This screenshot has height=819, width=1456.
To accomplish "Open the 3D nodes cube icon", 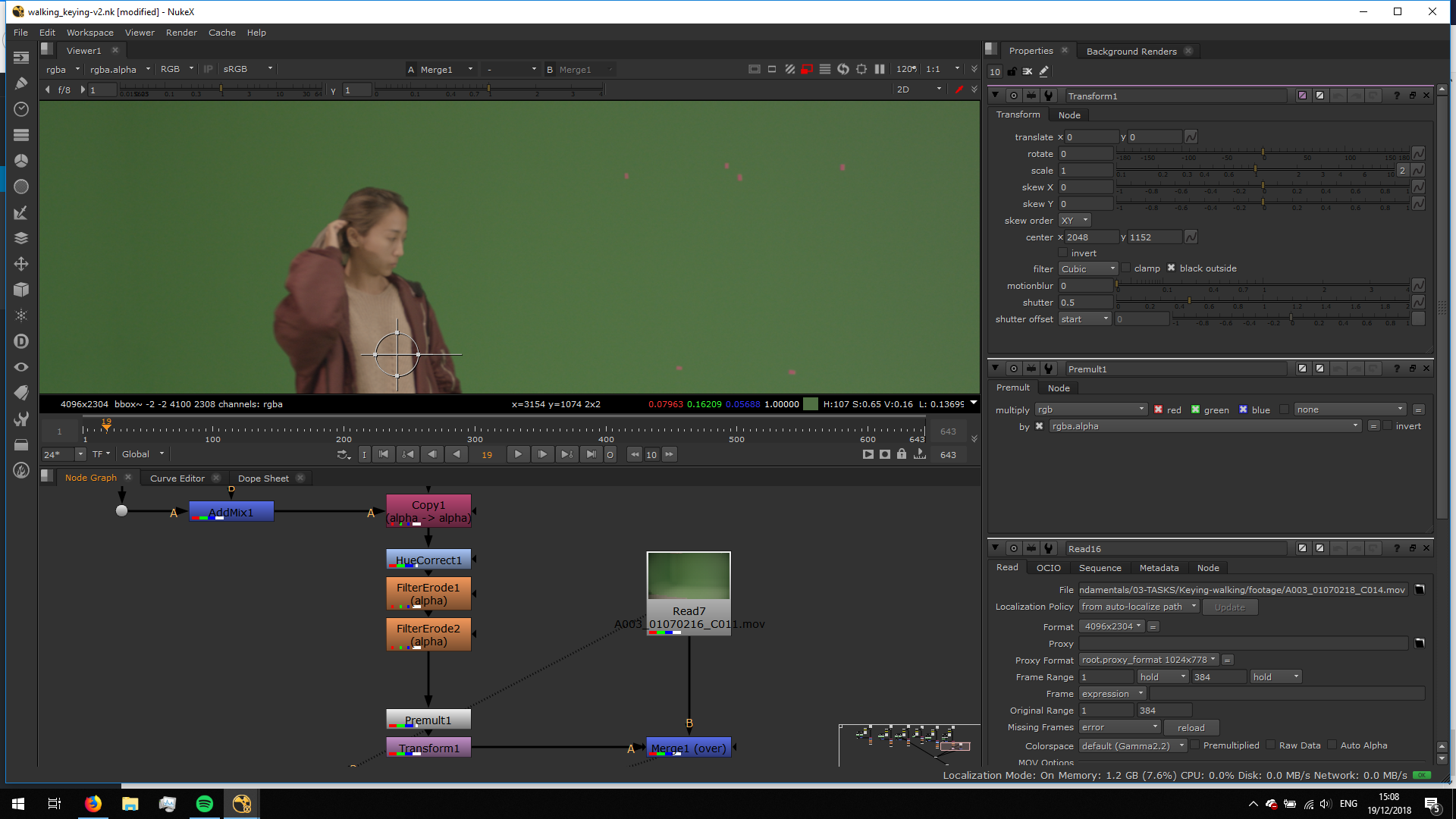I will [21, 290].
